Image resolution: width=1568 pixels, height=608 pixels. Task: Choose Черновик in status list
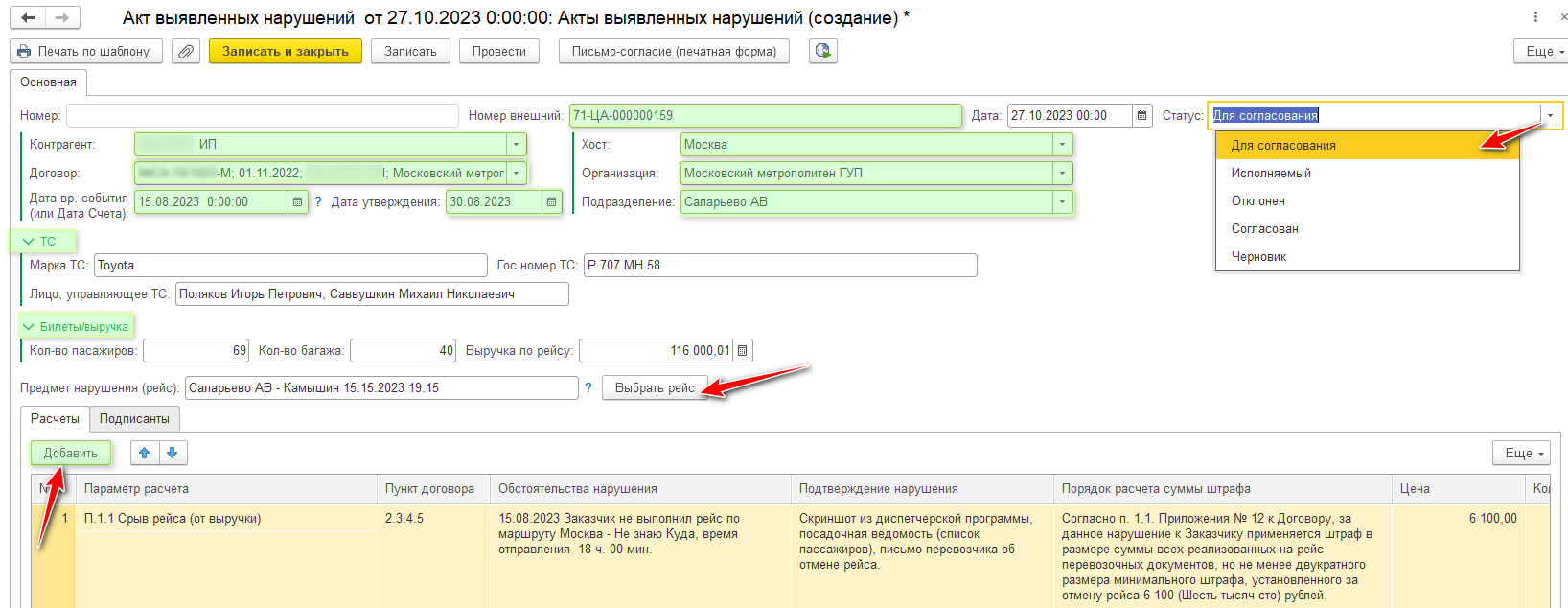(1258, 257)
